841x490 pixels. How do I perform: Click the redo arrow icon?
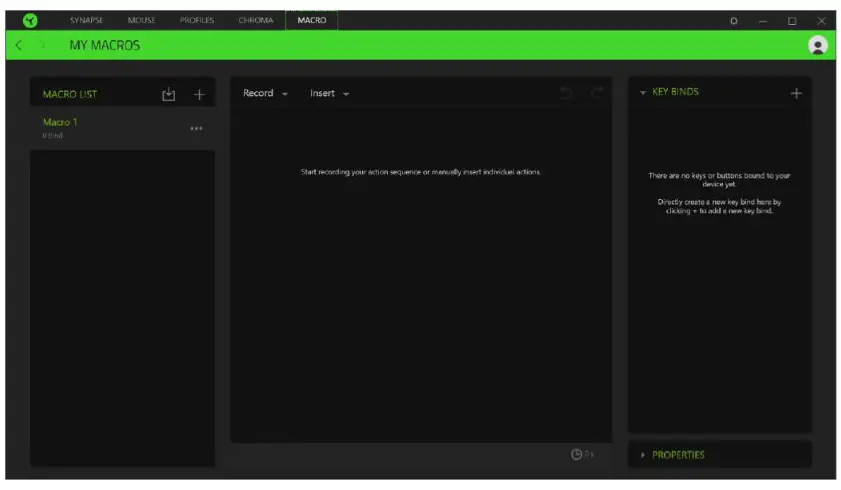tap(597, 92)
